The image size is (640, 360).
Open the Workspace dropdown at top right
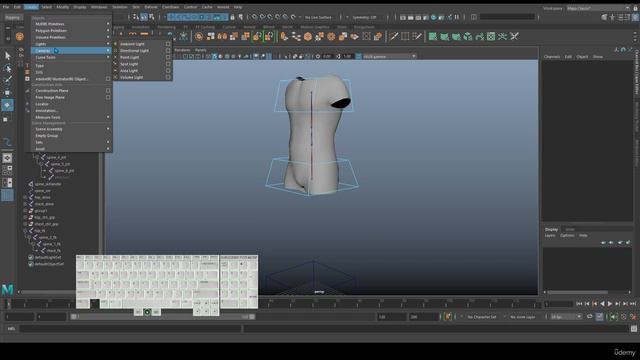click(598, 8)
